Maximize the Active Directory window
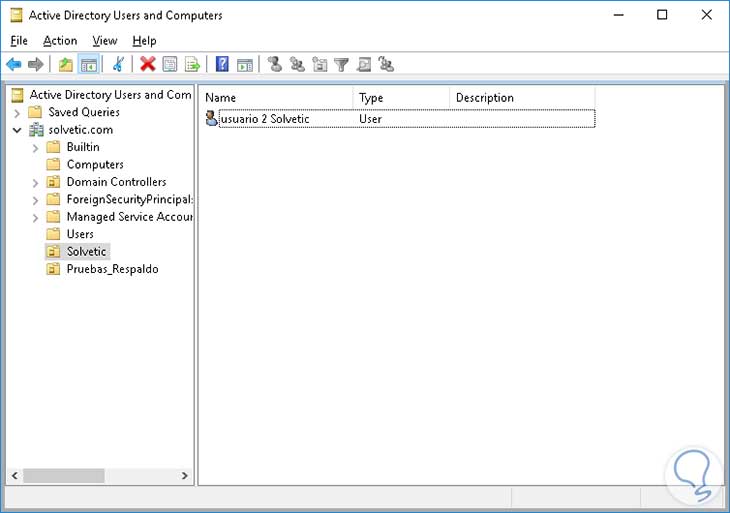The height and width of the screenshot is (513, 730). [x=662, y=15]
